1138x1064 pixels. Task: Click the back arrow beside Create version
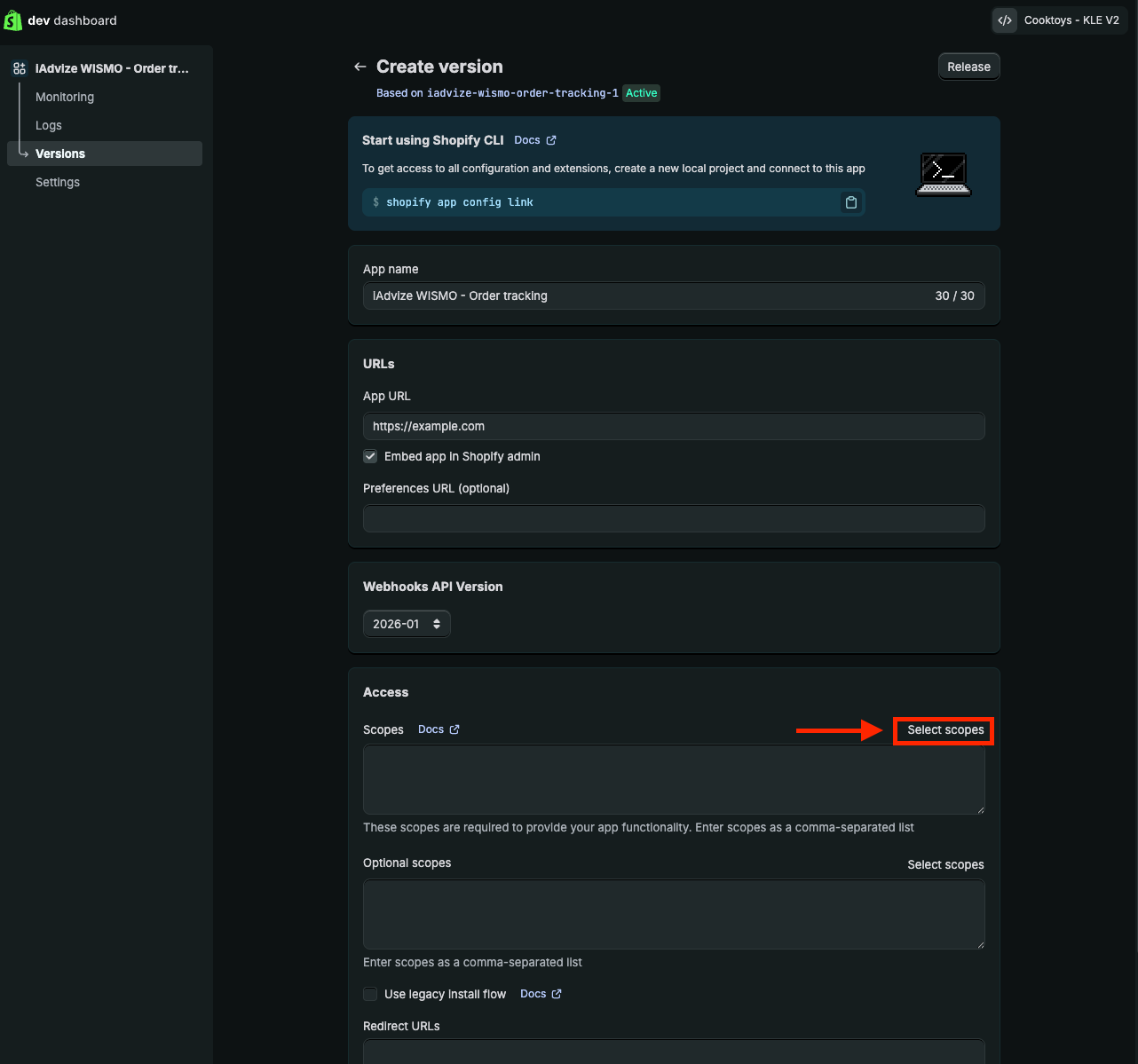coord(360,67)
